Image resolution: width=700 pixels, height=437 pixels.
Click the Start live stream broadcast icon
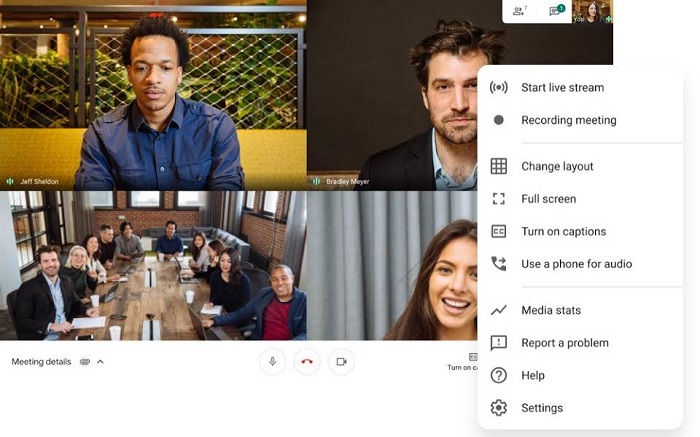point(499,87)
